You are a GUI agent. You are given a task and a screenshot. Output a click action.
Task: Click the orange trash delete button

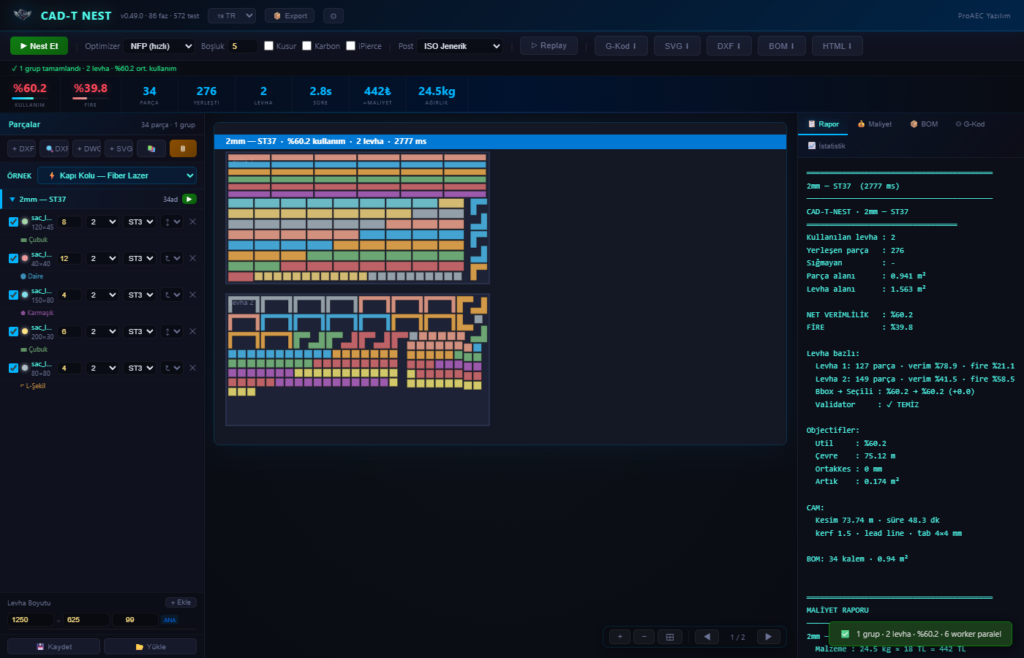[183, 149]
